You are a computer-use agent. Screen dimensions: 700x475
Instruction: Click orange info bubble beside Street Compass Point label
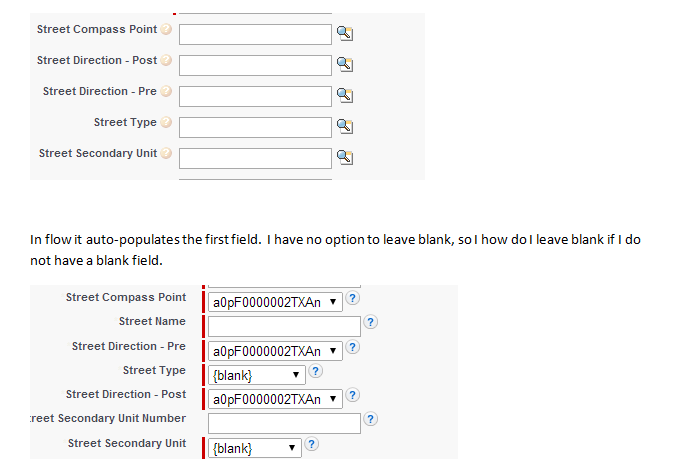click(166, 30)
